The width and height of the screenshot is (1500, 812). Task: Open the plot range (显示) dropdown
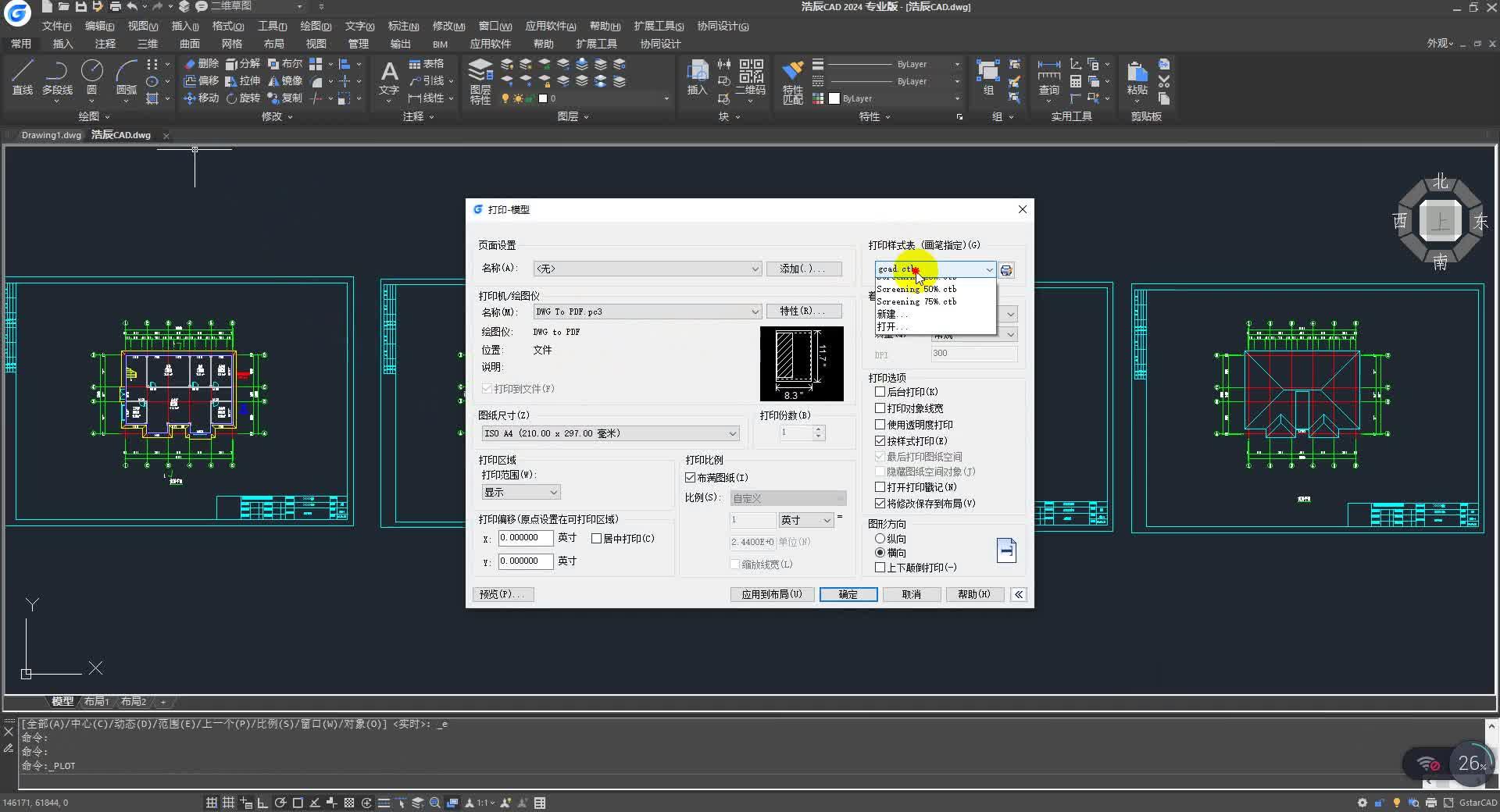tap(521, 493)
